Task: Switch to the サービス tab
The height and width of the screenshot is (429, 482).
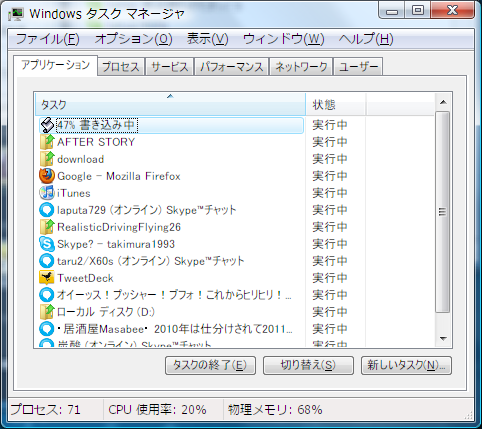Action: pyautogui.click(x=170, y=67)
